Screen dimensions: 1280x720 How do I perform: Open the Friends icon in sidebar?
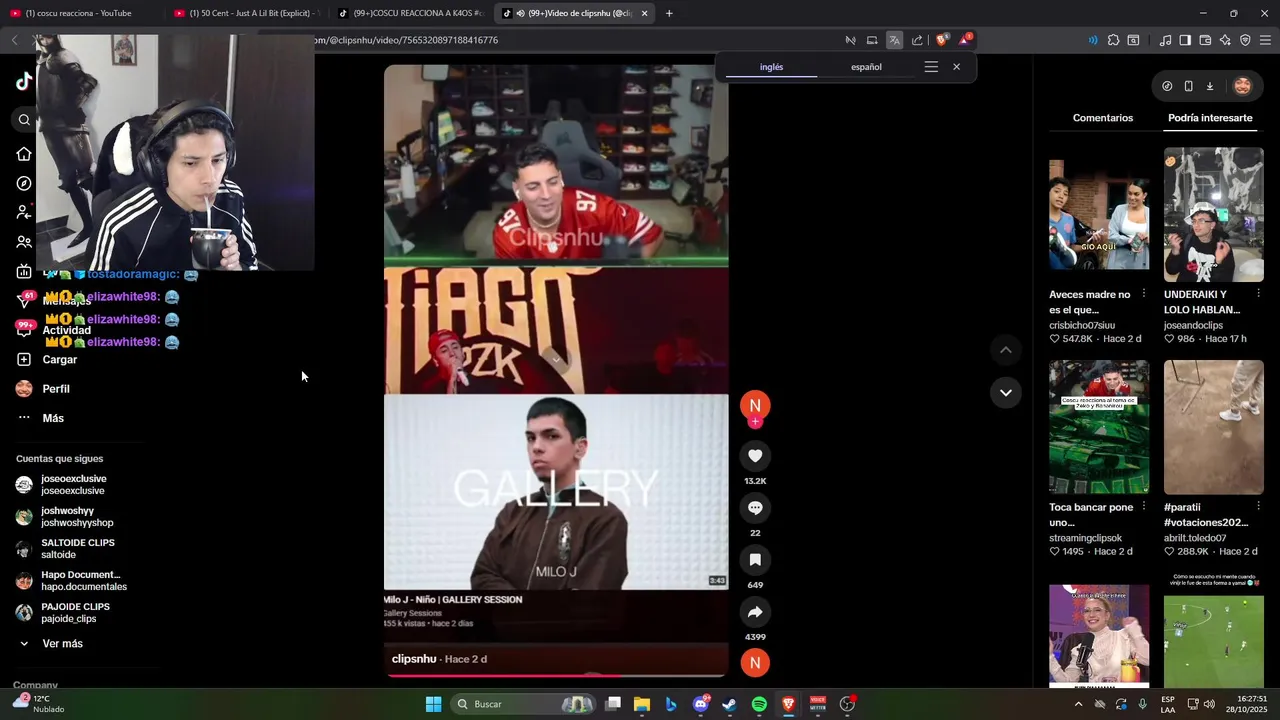(24, 242)
